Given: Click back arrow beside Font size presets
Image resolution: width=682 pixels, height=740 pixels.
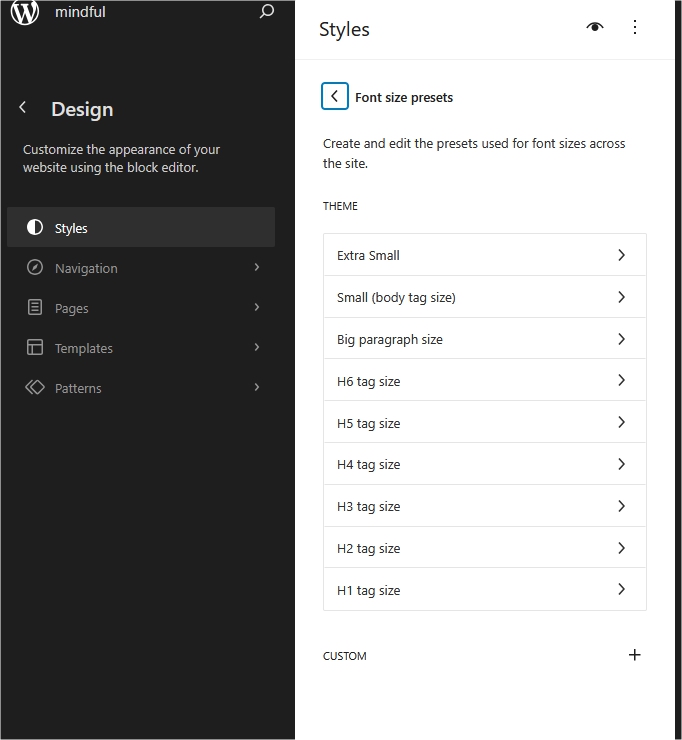Looking at the screenshot, I should (335, 96).
